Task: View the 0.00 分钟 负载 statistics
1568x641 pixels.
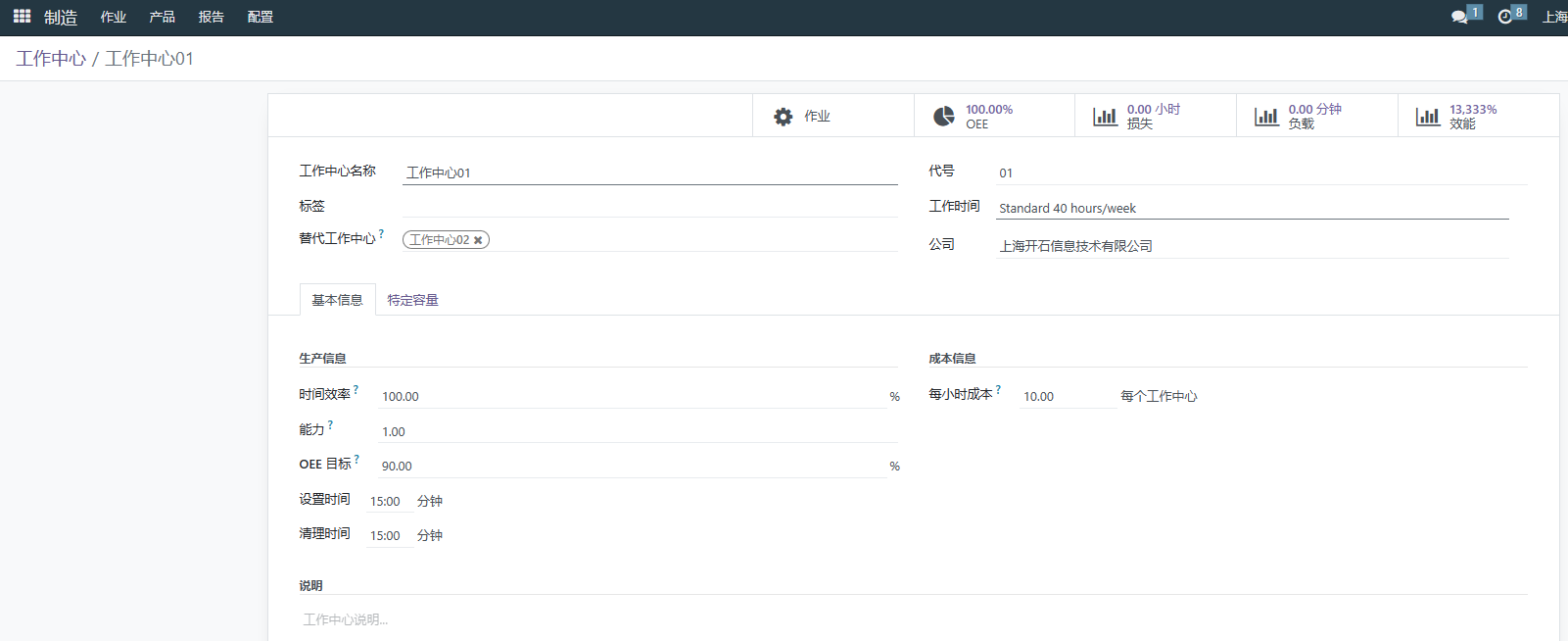Action: [1317, 116]
